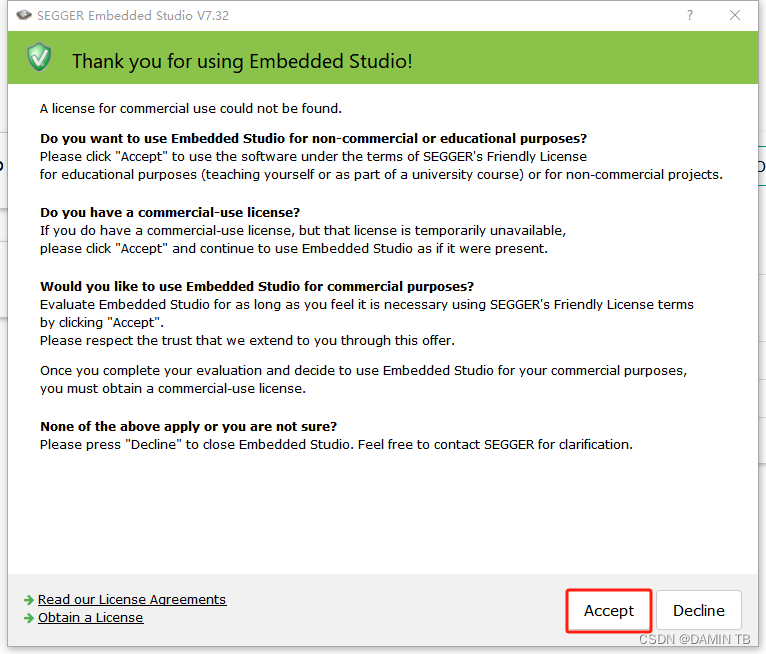Viewport: 766px width, 654px height.
Task: Click the help question mark button
Action: point(690,15)
